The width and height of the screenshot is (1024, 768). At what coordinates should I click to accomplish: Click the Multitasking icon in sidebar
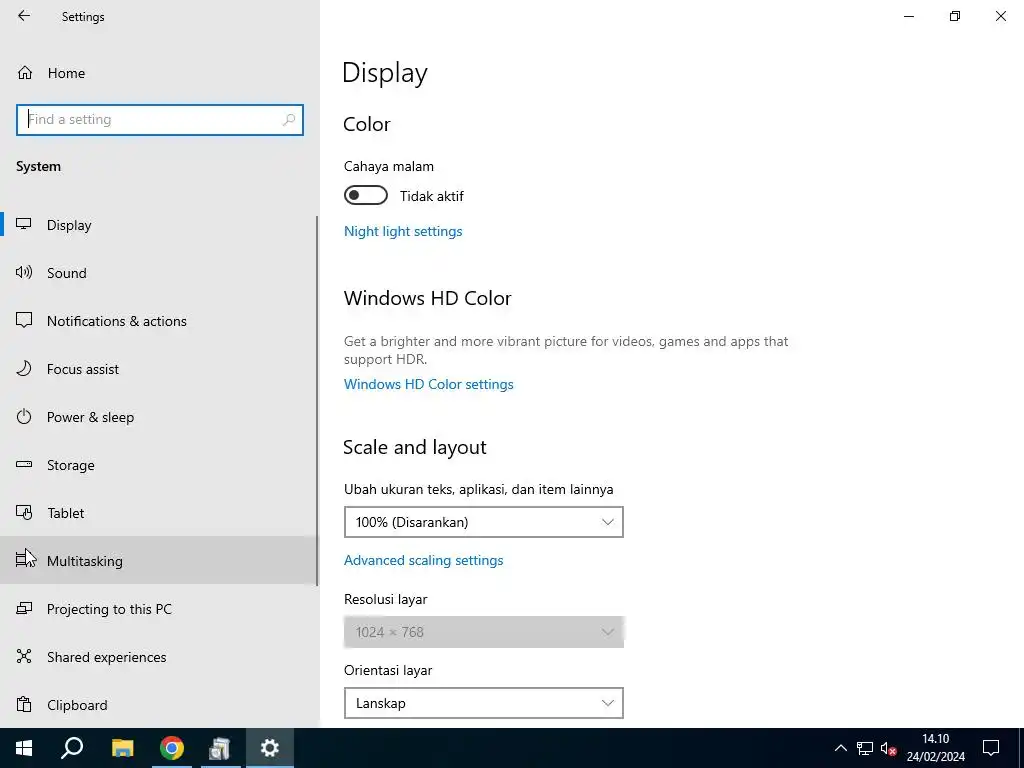pyautogui.click(x=24, y=560)
